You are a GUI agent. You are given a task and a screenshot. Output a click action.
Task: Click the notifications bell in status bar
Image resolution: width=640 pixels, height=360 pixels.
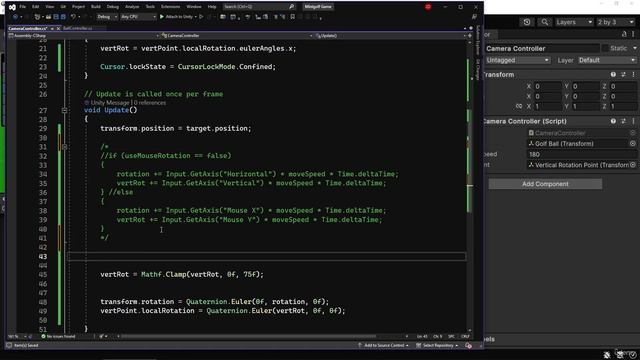pyautogui.click(x=469, y=346)
